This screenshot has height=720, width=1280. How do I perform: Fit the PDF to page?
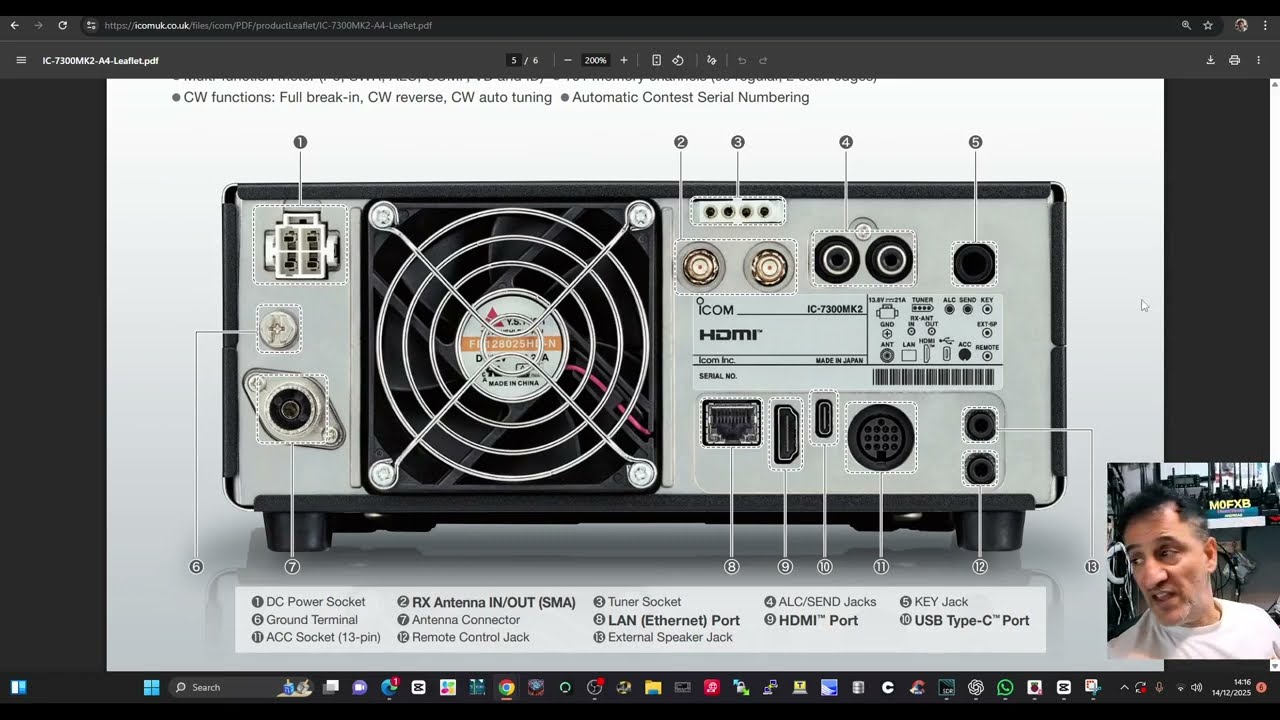coord(656,60)
